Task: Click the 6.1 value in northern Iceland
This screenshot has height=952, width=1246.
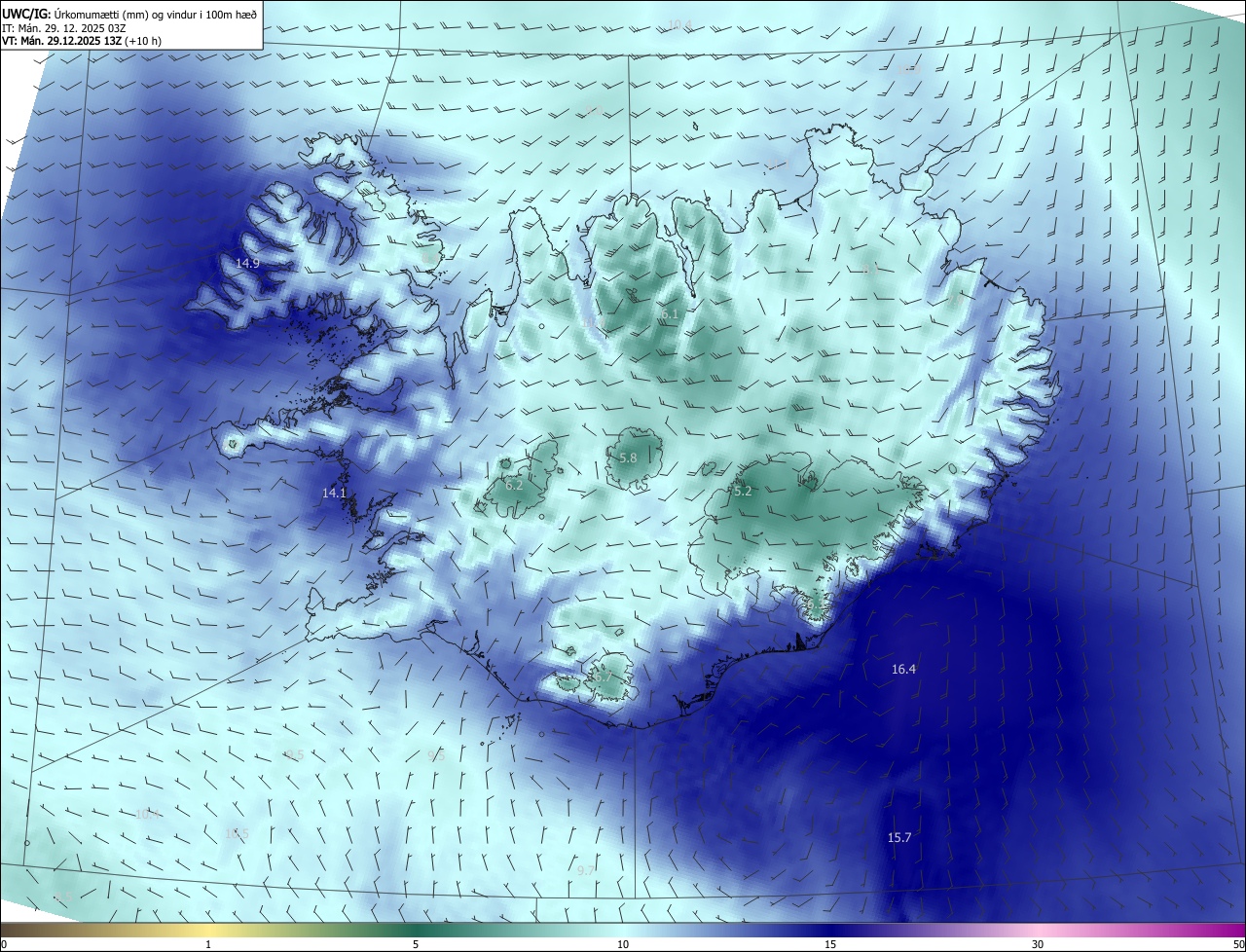Action: (668, 314)
